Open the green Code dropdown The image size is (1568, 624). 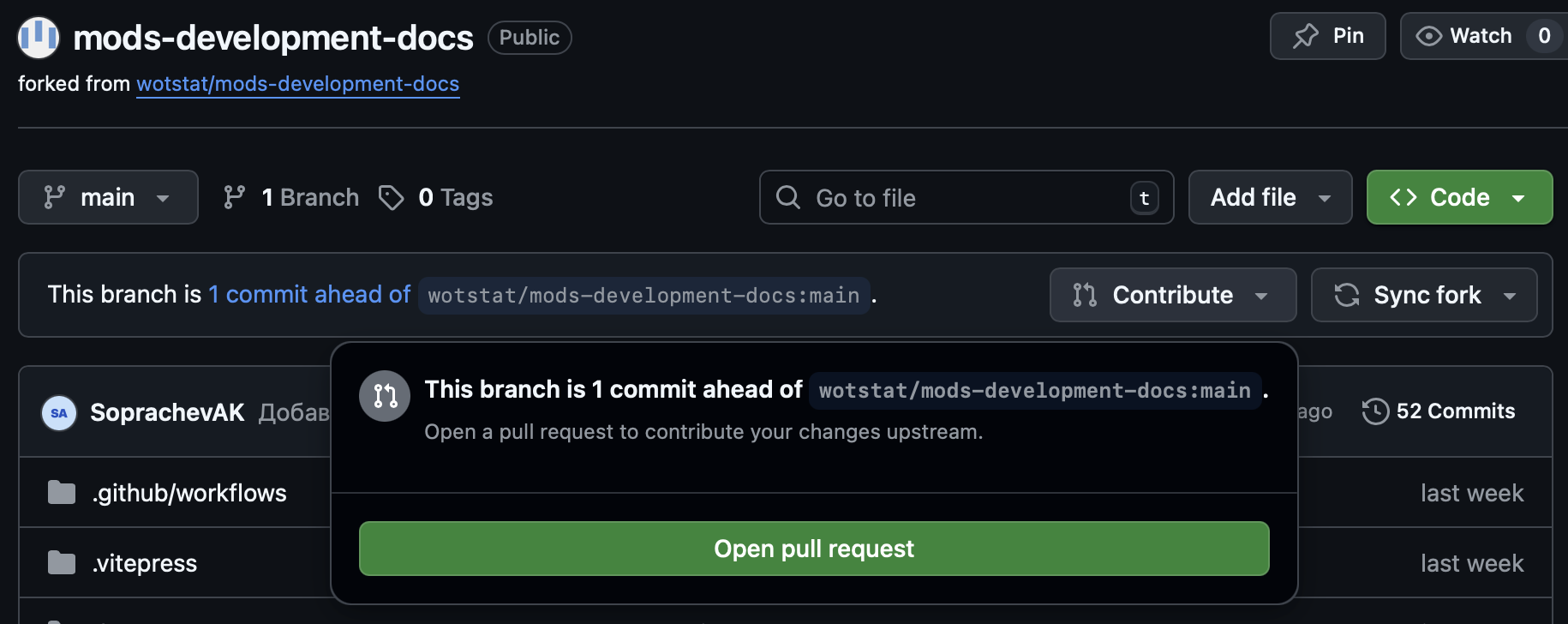coord(1459,197)
